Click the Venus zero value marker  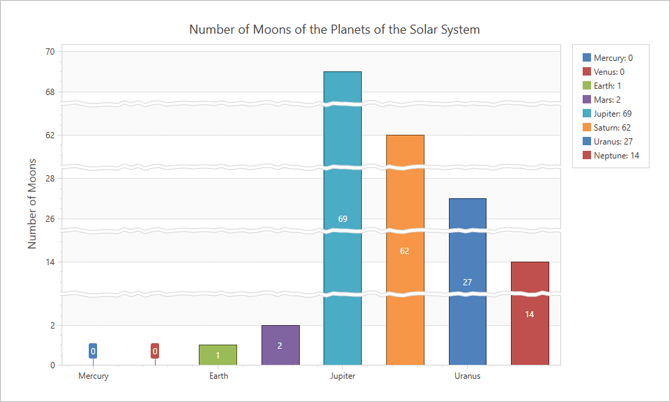point(155,351)
